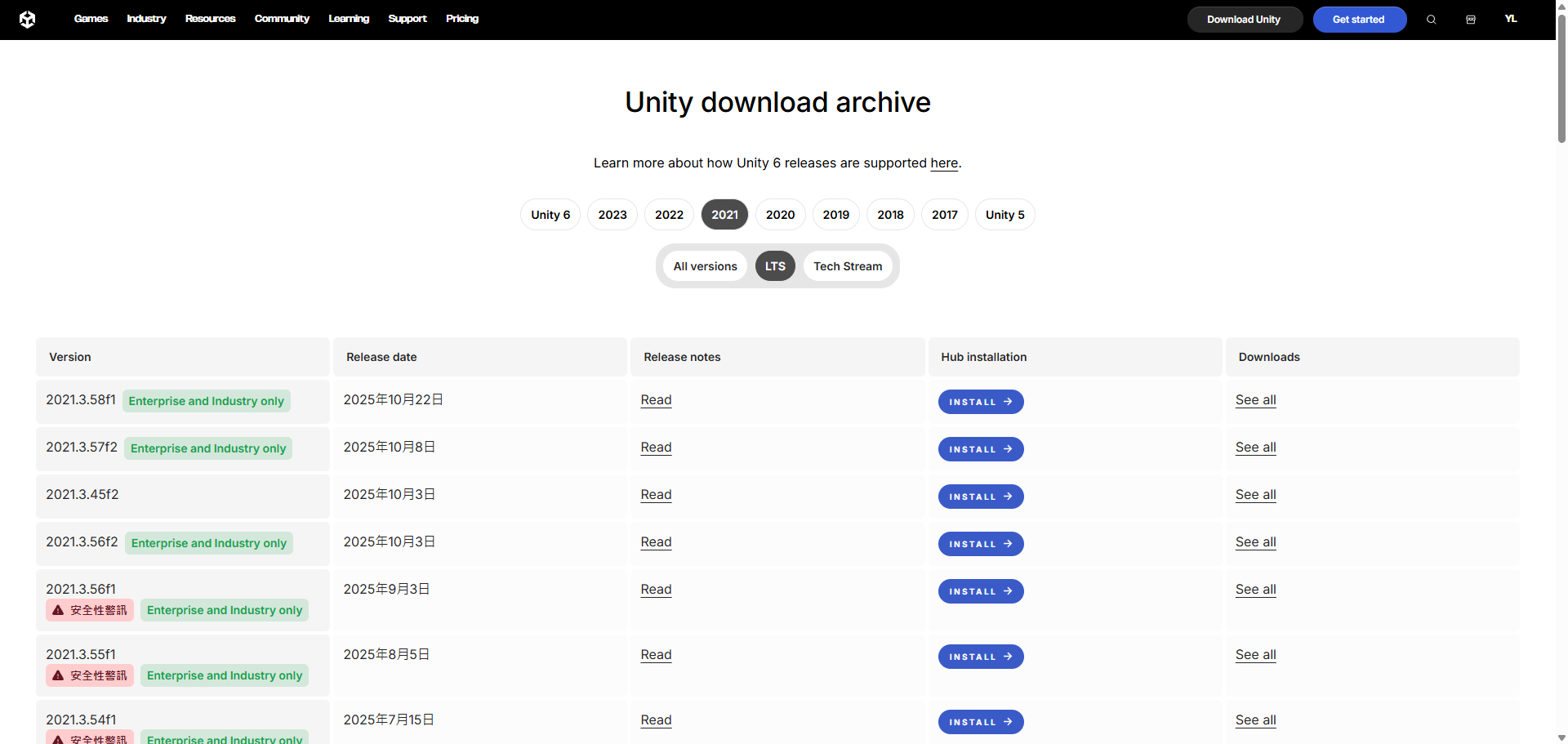Install Unity 2021.3.55f1 via Hub
The image size is (1568, 744).
point(981,657)
